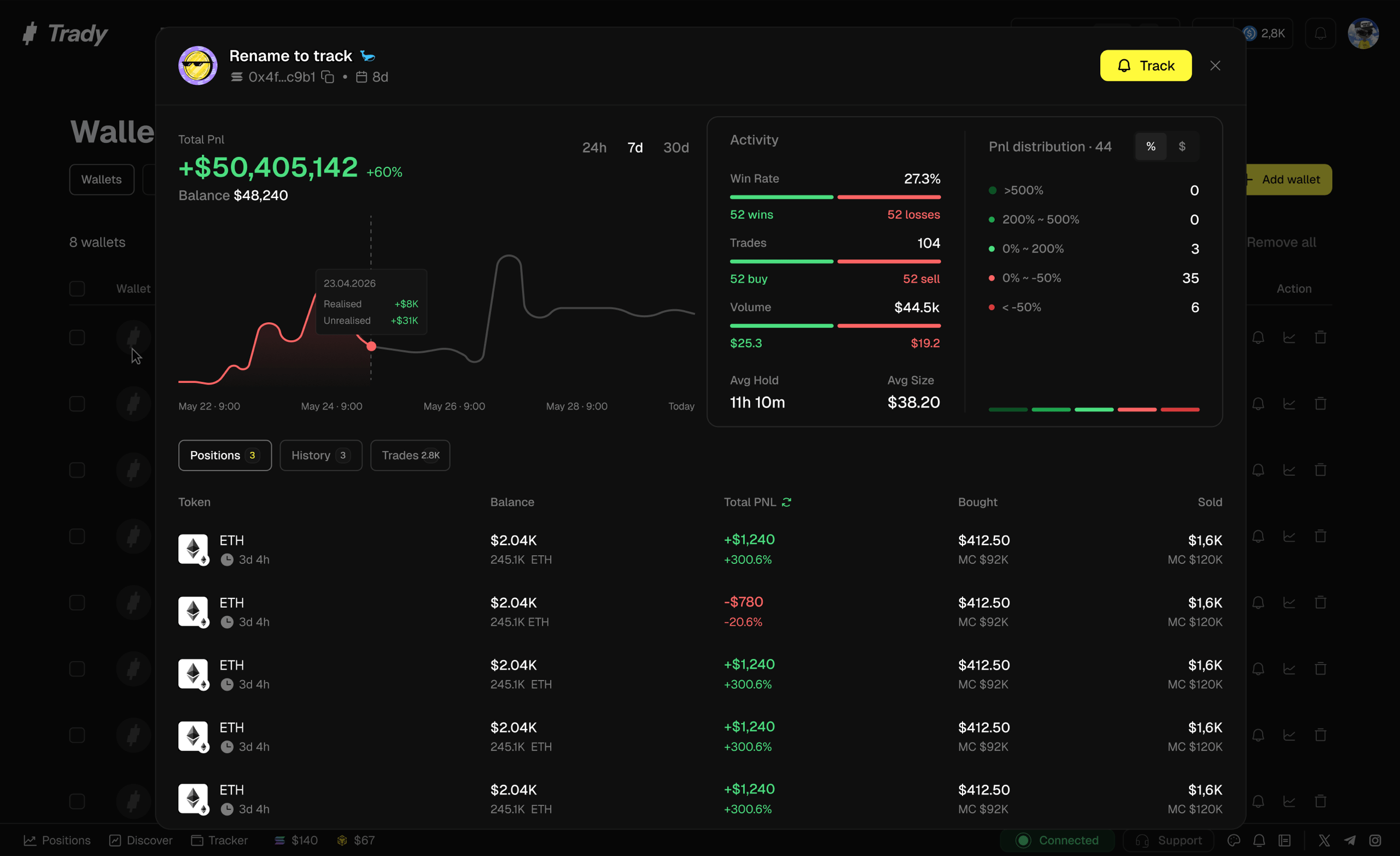The height and width of the screenshot is (856, 1400).
Task: Select the 24h chart range
Action: [x=594, y=148]
